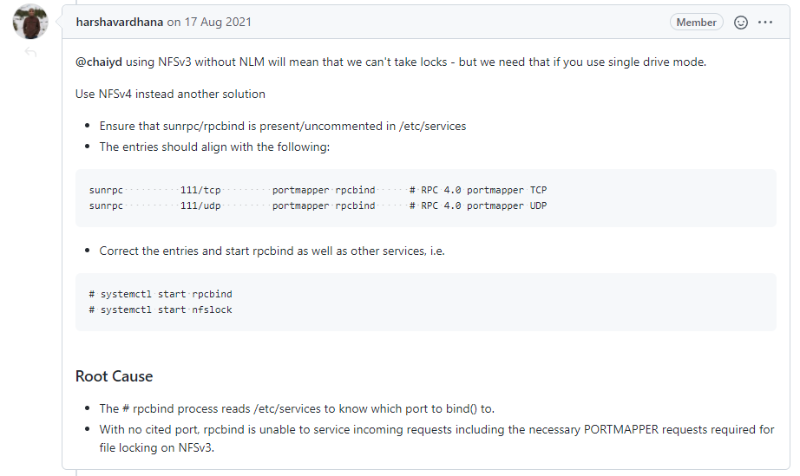The width and height of the screenshot is (800, 476).
Task: Click the Member badge
Action: [696, 22]
